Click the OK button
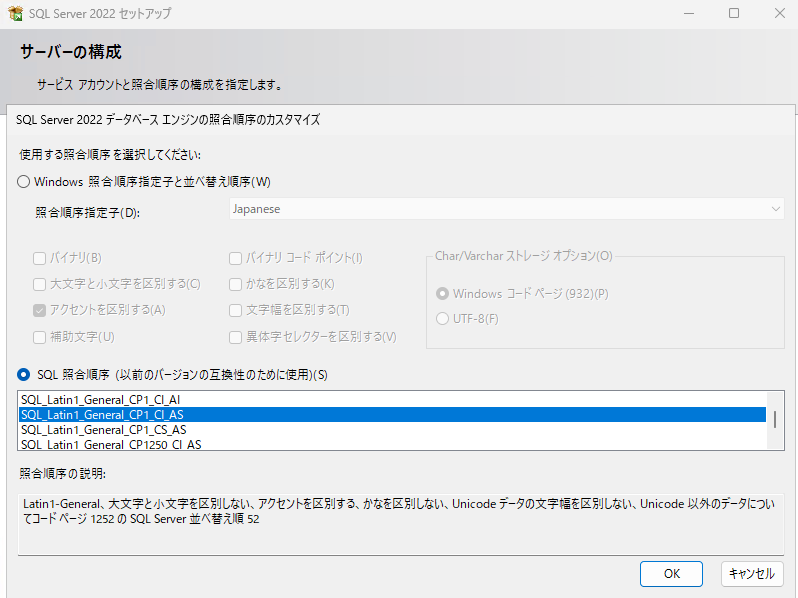Screen dimensions: 798x598 point(671,574)
